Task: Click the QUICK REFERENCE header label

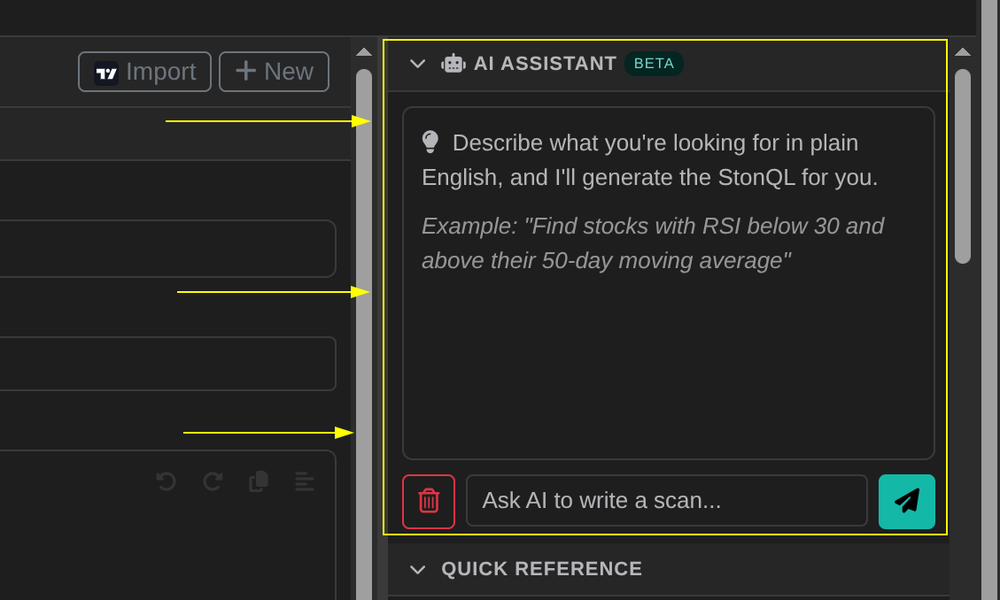Action: pyautogui.click(x=541, y=568)
